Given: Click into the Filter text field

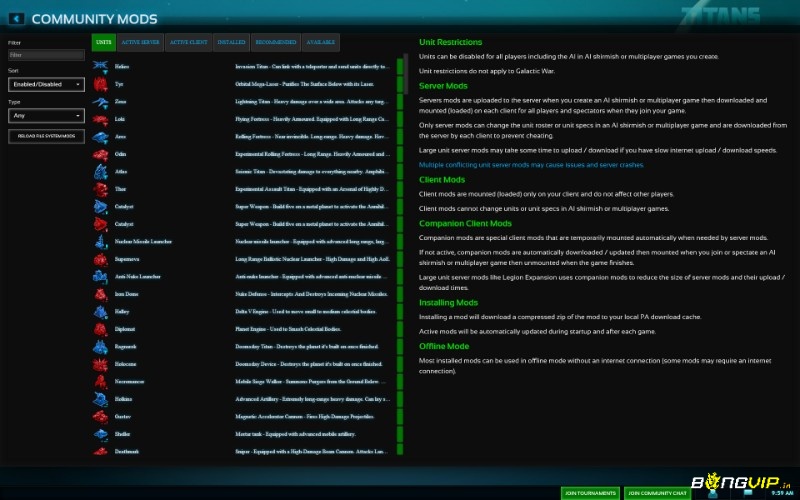Looking at the screenshot, I should click(46, 55).
